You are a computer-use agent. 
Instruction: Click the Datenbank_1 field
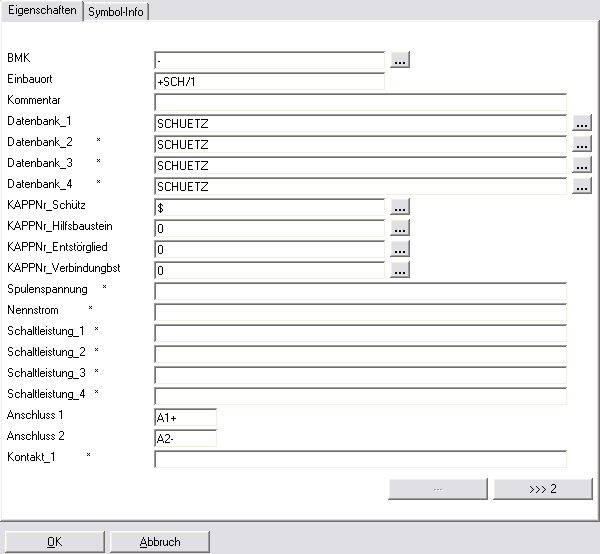pos(360,123)
